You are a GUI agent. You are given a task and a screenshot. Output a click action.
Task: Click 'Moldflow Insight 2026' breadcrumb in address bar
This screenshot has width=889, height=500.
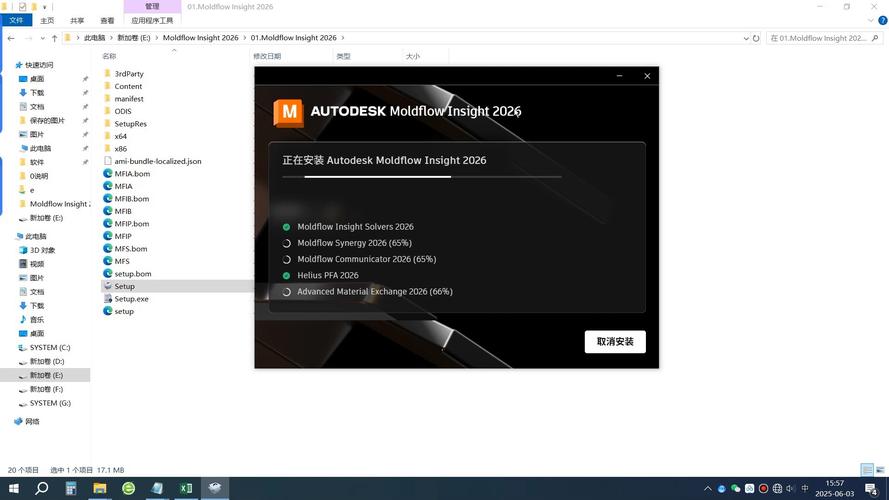200,38
